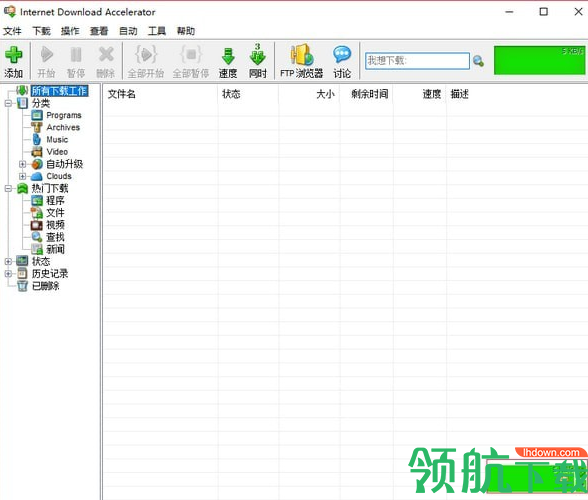
Task: Click the magnifier search icon beside the search box
Action: coord(478,60)
